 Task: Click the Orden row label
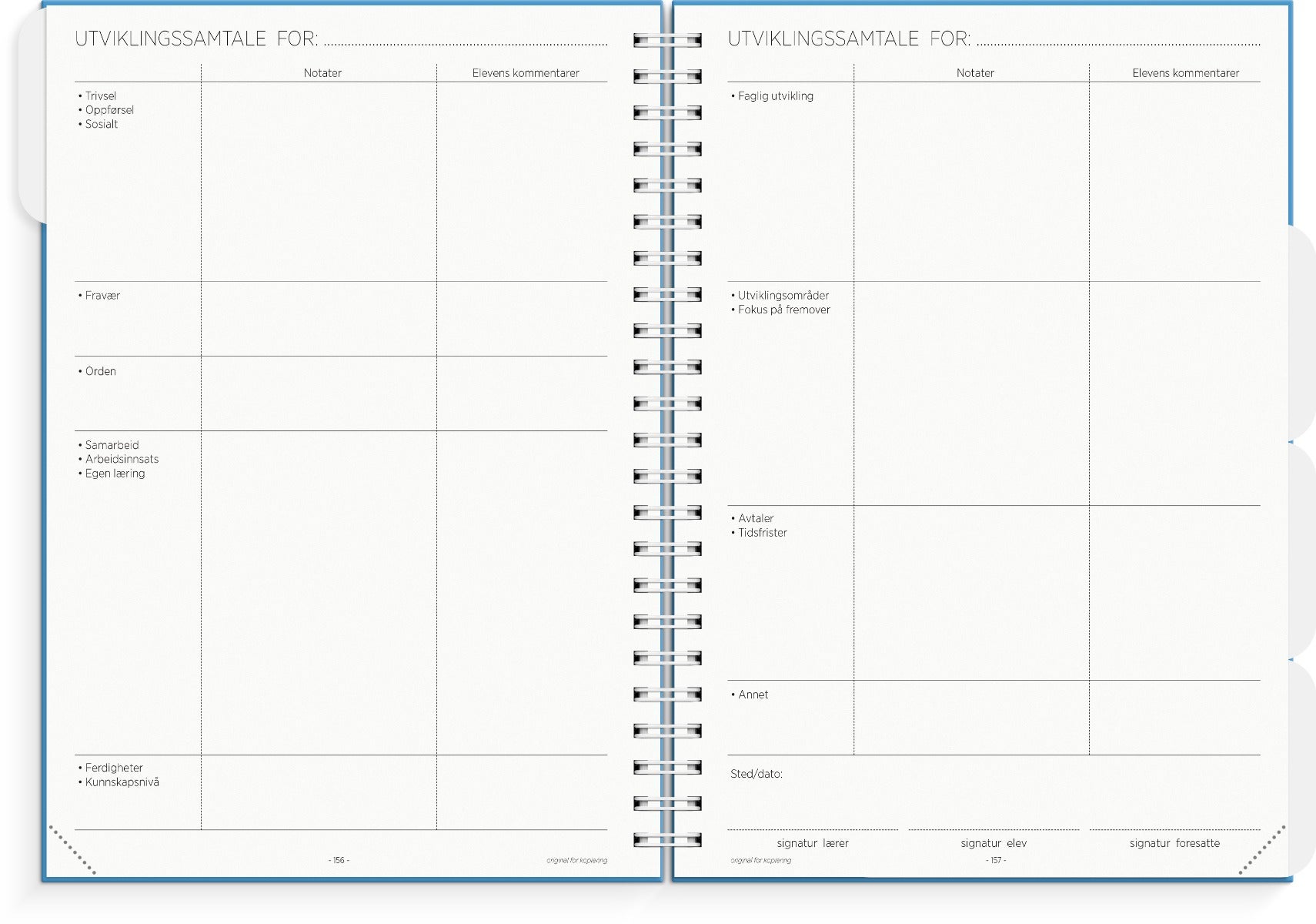coord(100,371)
